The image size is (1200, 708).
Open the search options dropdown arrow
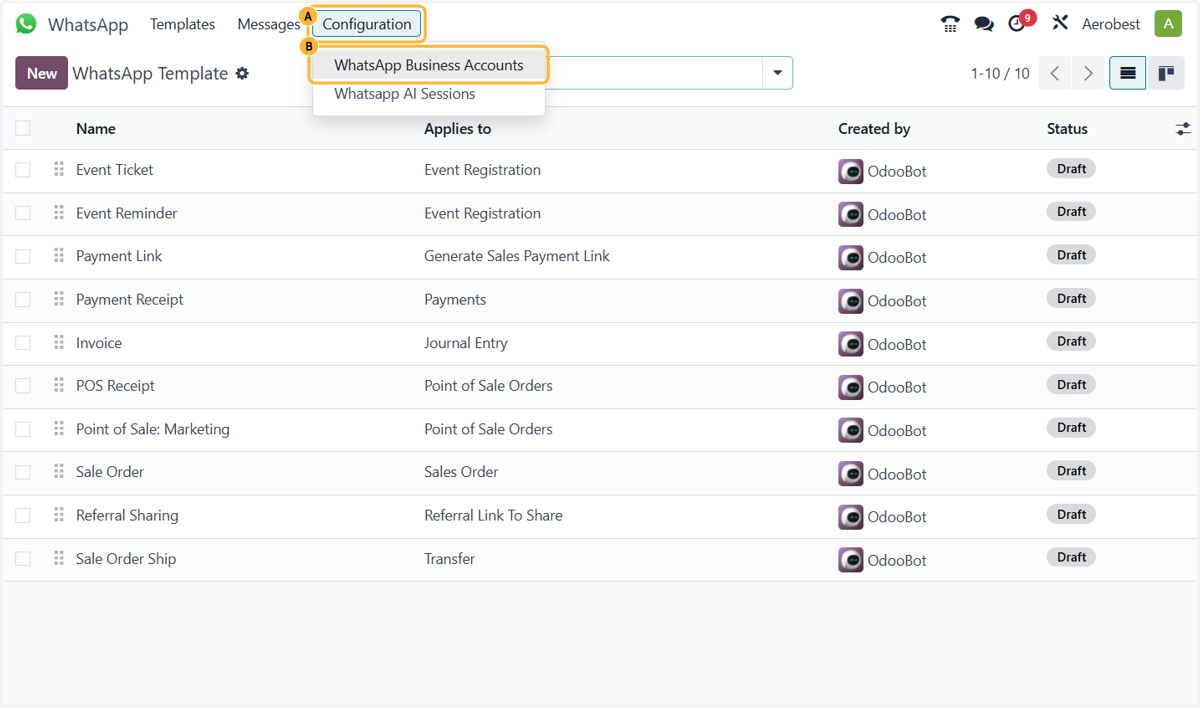coord(777,73)
